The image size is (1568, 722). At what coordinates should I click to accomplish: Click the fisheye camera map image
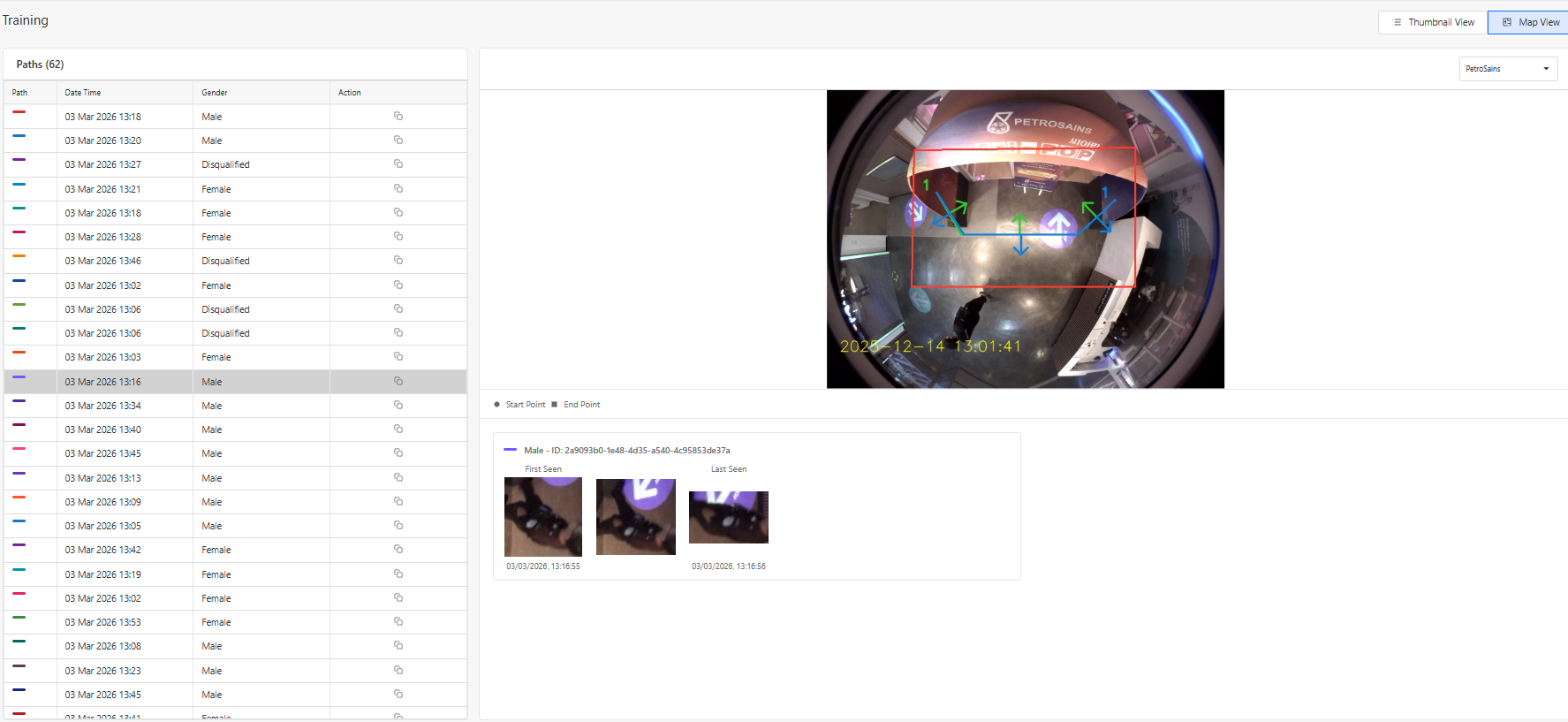pos(1025,239)
